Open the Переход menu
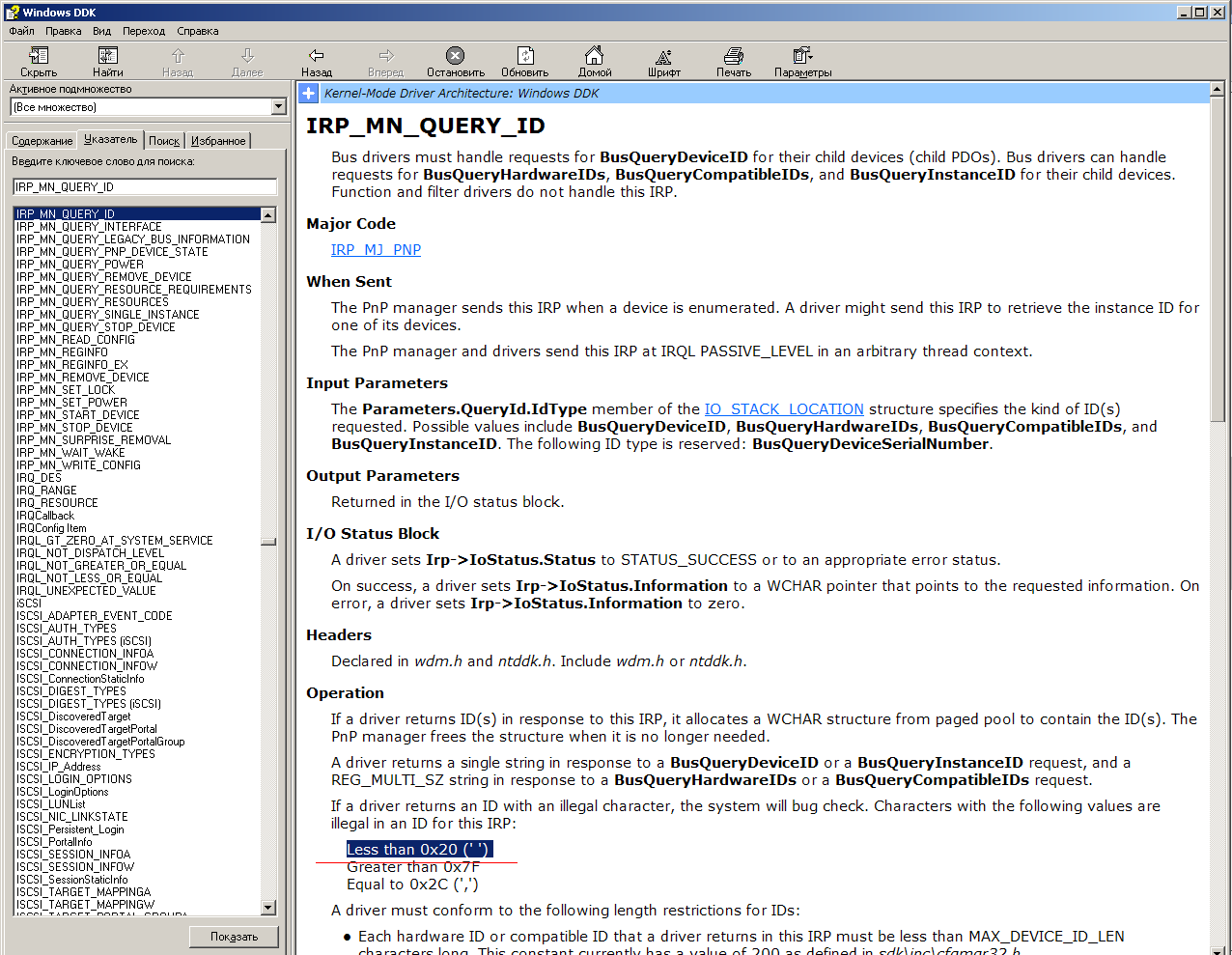This screenshot has width=1232, height=955. pyautogui.click(x=144, y=31)
